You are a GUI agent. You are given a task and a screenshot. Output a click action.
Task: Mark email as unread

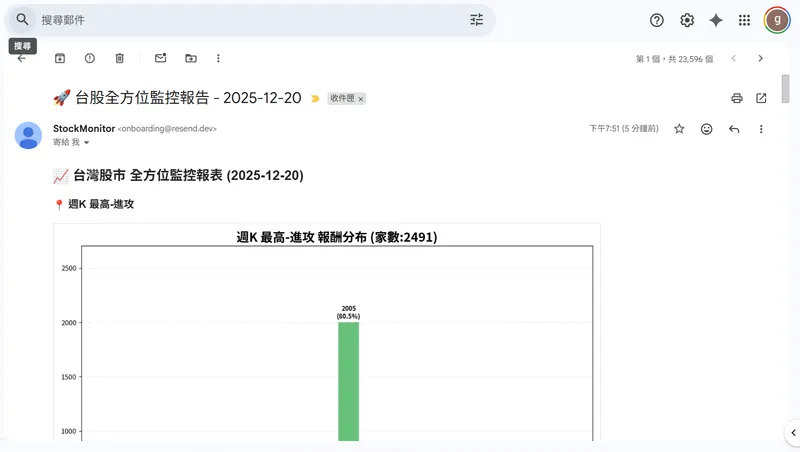click(x=161, y=58)
